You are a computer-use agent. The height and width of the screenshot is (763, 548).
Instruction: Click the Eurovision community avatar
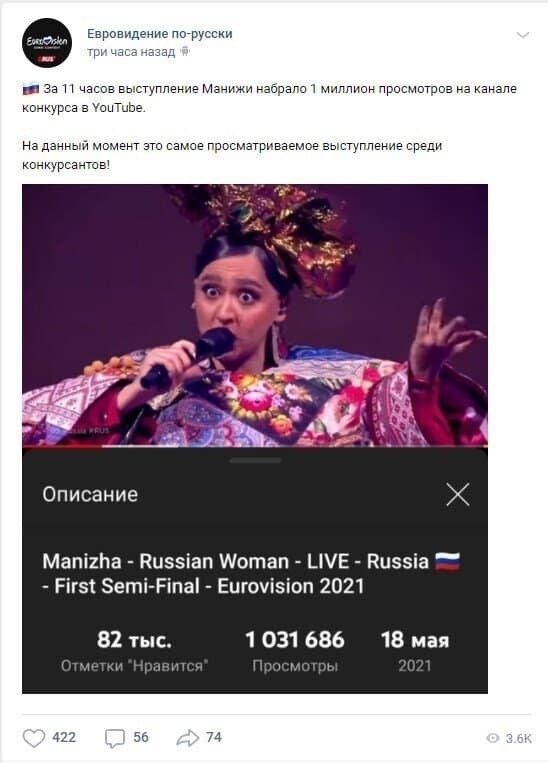click(x=47, y=43)
